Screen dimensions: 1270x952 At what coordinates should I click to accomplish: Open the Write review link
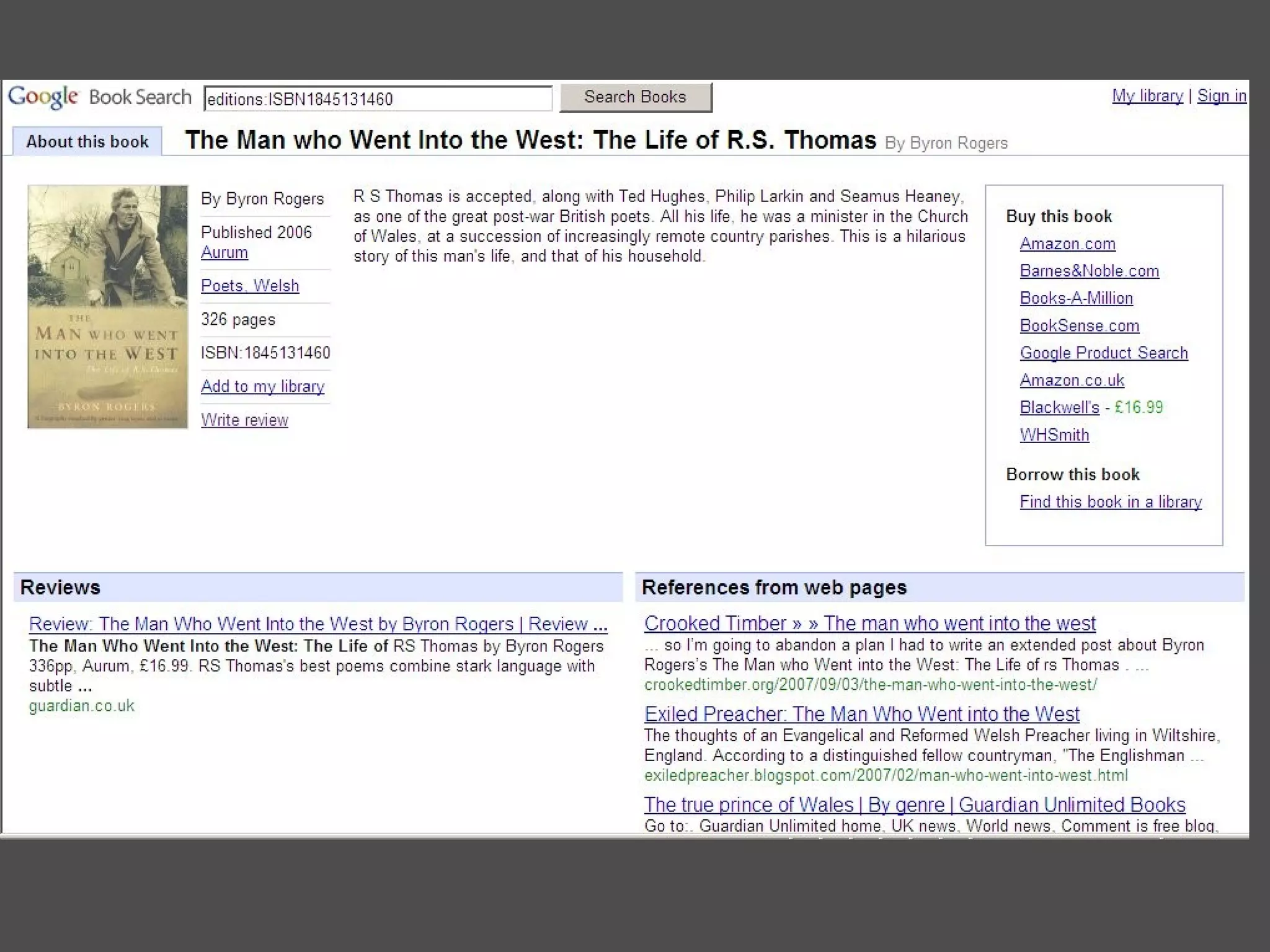244,420
